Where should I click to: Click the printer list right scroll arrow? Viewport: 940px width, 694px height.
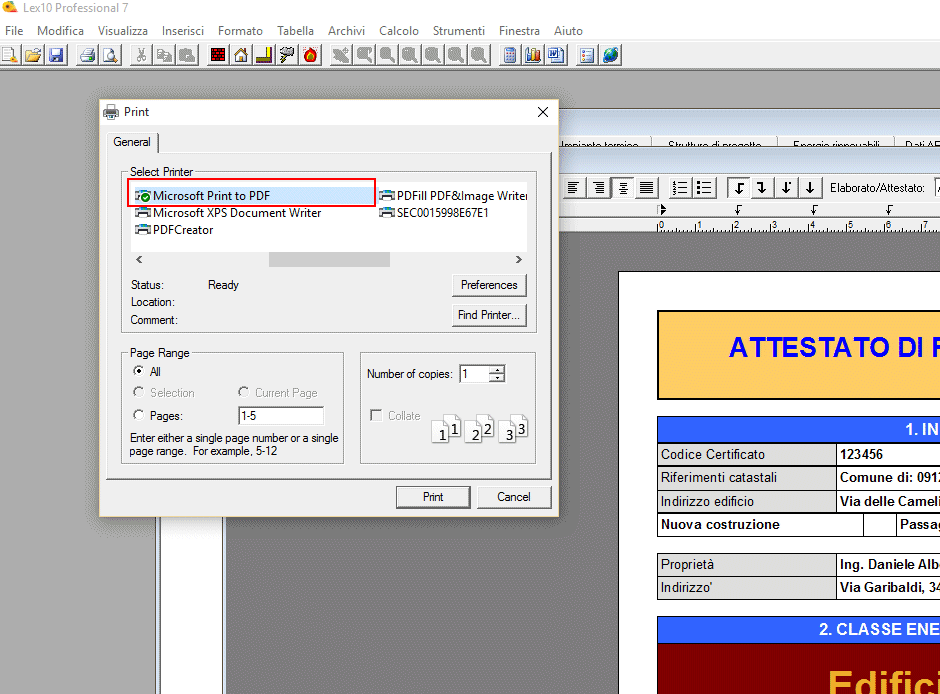(519, 260)
